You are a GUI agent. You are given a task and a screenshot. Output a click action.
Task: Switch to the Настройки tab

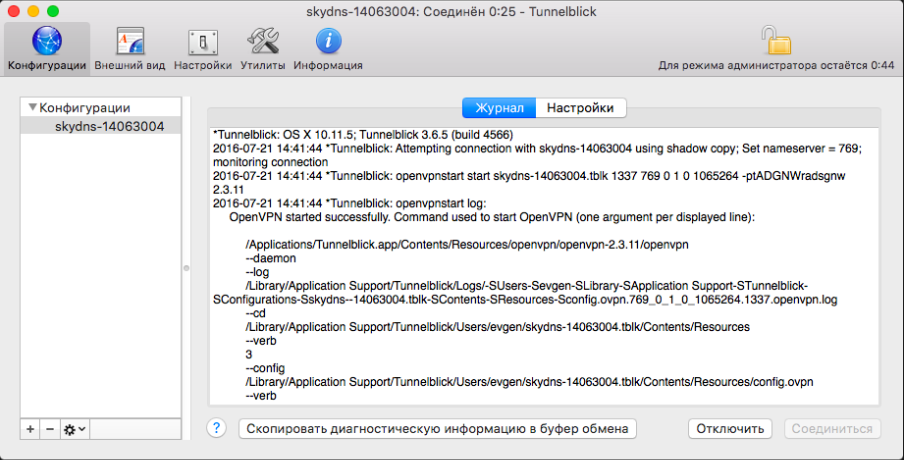pos(580,108)
